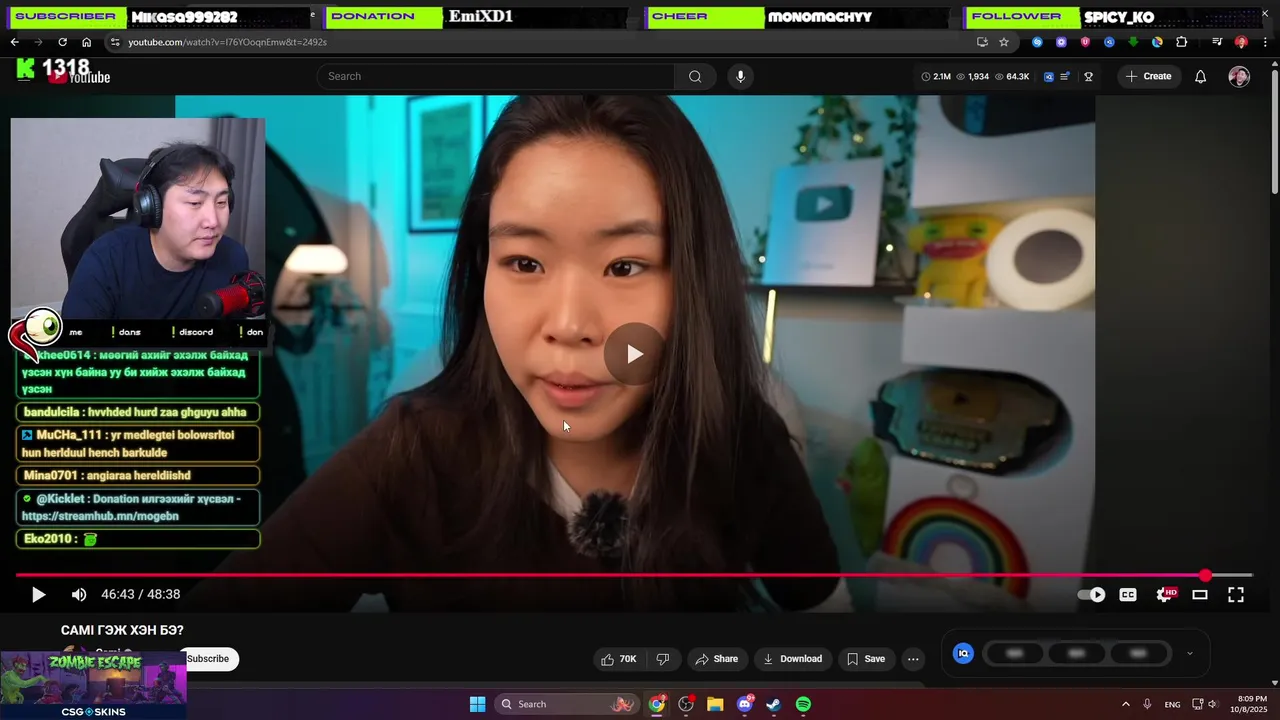This screenshot has height=720, width=1280.
Task: Click the YouTube search box
Action: coord(498,76)
